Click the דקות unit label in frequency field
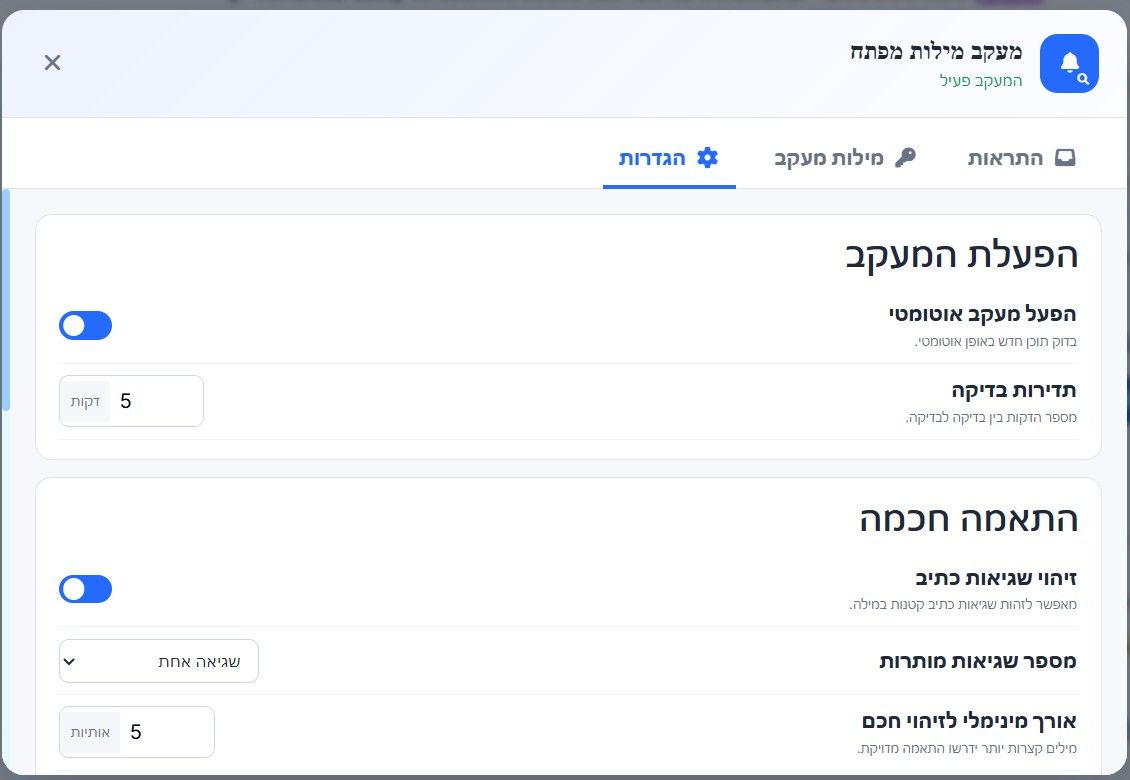1130x780 pixels. 85,402
